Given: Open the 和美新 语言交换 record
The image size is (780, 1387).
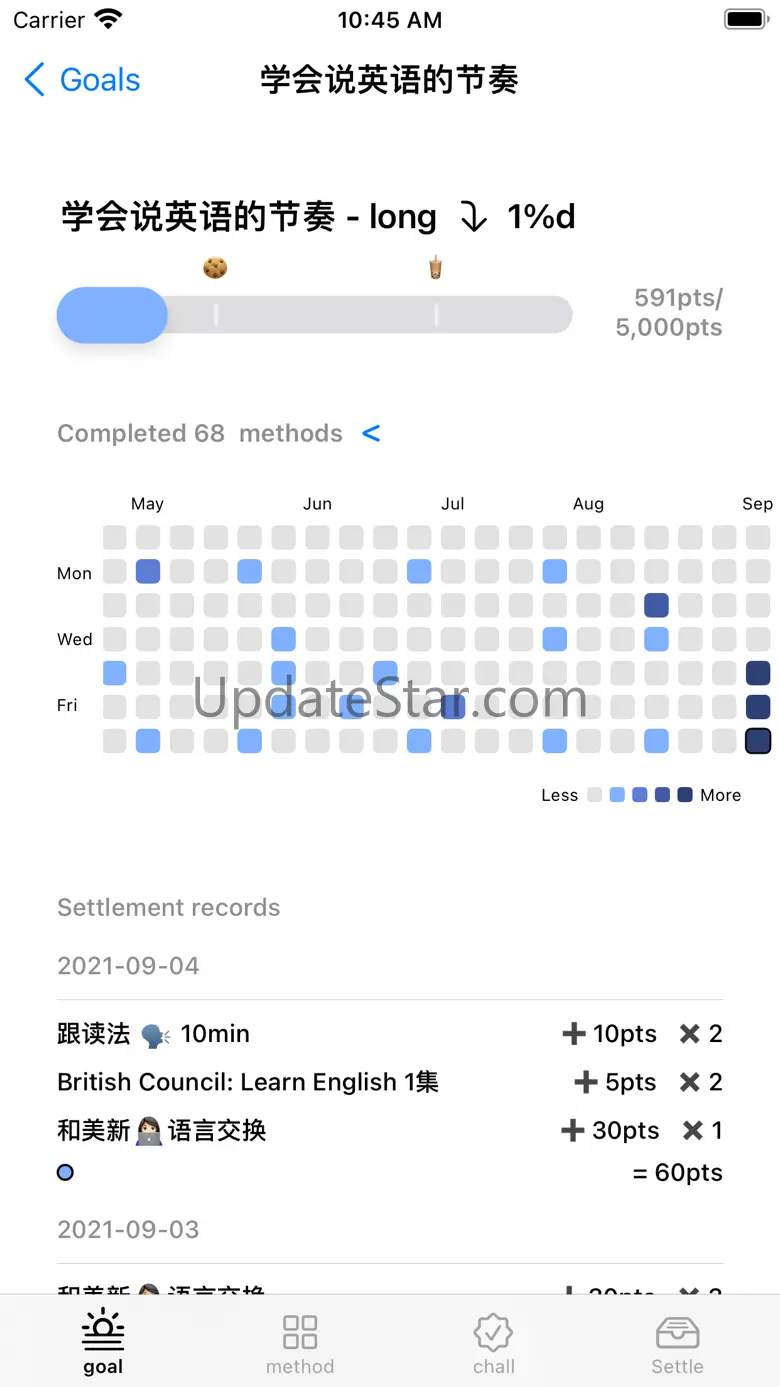Looking at the screenshot, I should point(390,1130).
